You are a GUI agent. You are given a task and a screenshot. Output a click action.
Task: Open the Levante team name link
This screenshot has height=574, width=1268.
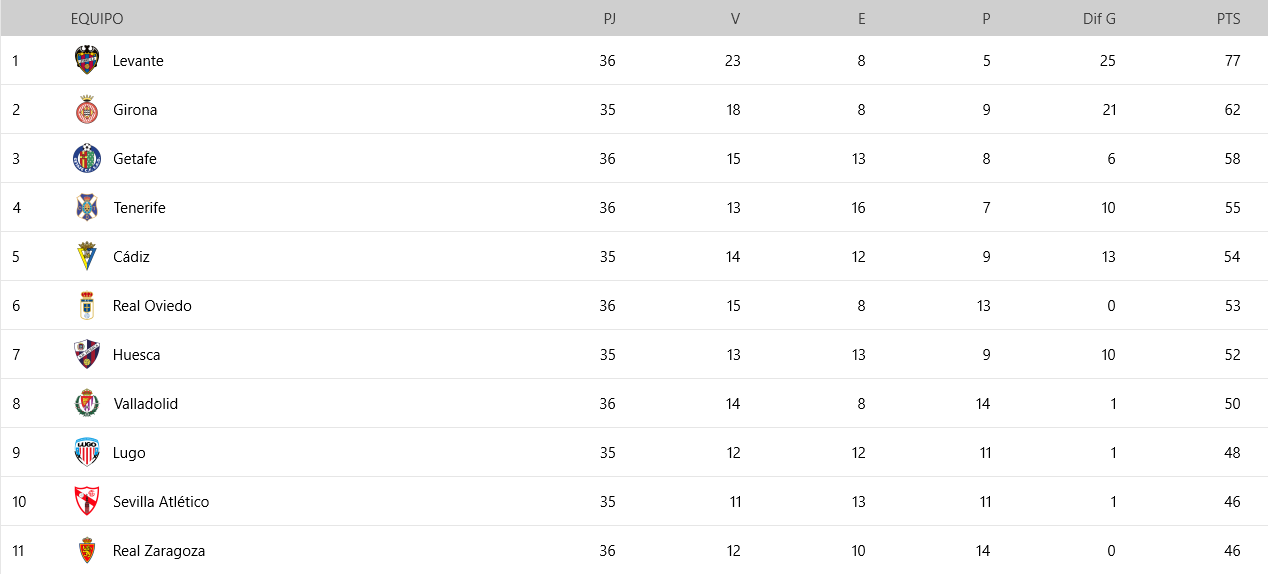coord(138,61)
